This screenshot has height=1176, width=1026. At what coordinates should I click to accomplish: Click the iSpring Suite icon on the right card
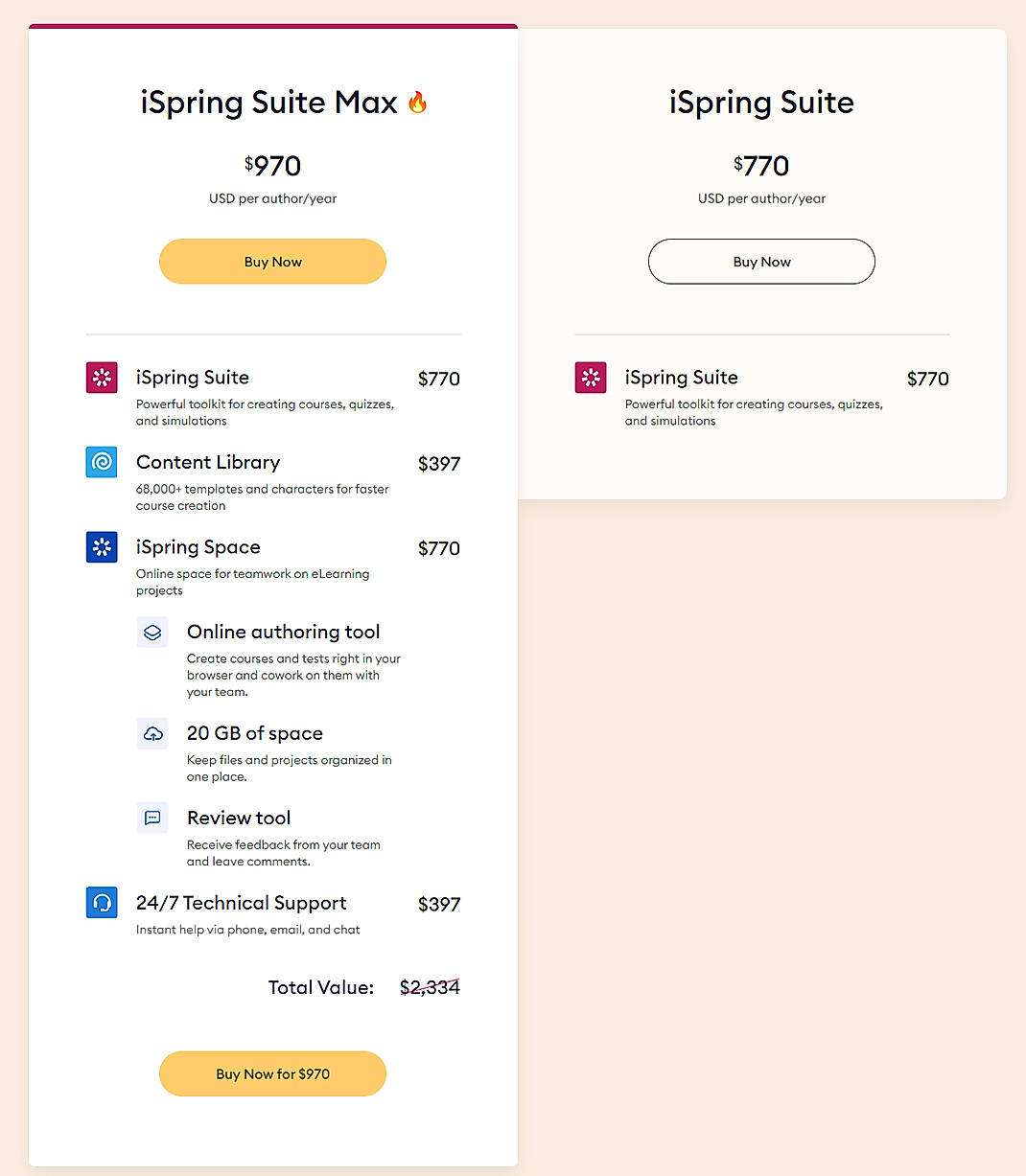pos(591,378)
